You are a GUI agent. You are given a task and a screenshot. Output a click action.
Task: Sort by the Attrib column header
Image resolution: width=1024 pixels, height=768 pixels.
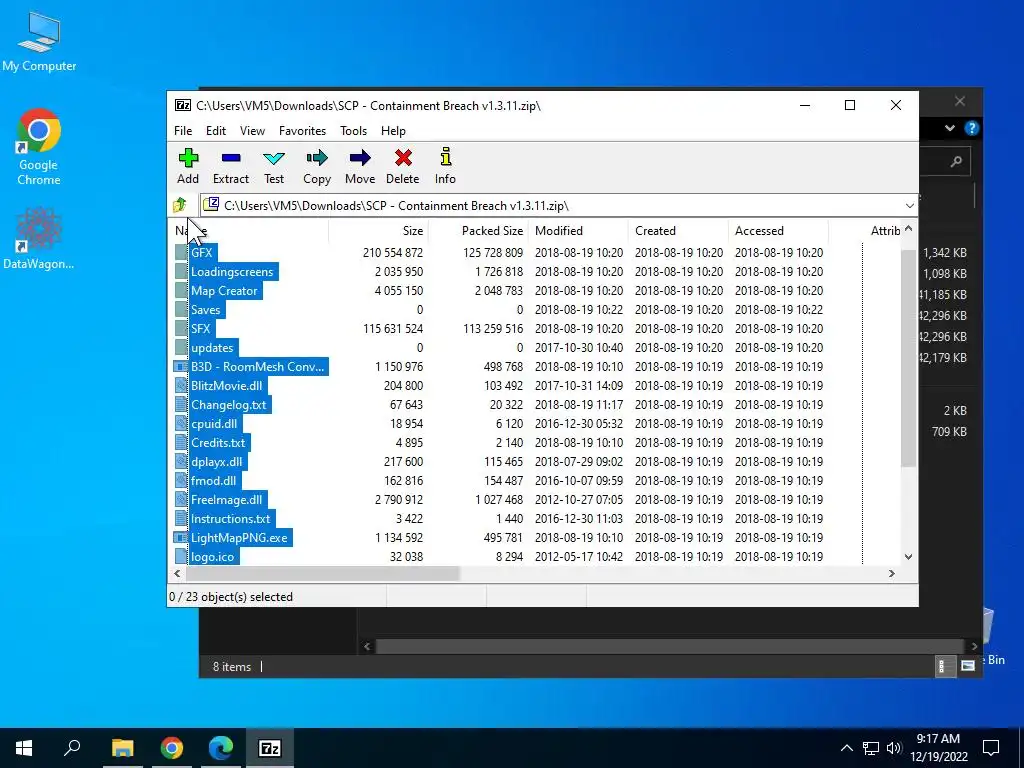(x=865, y=231)
